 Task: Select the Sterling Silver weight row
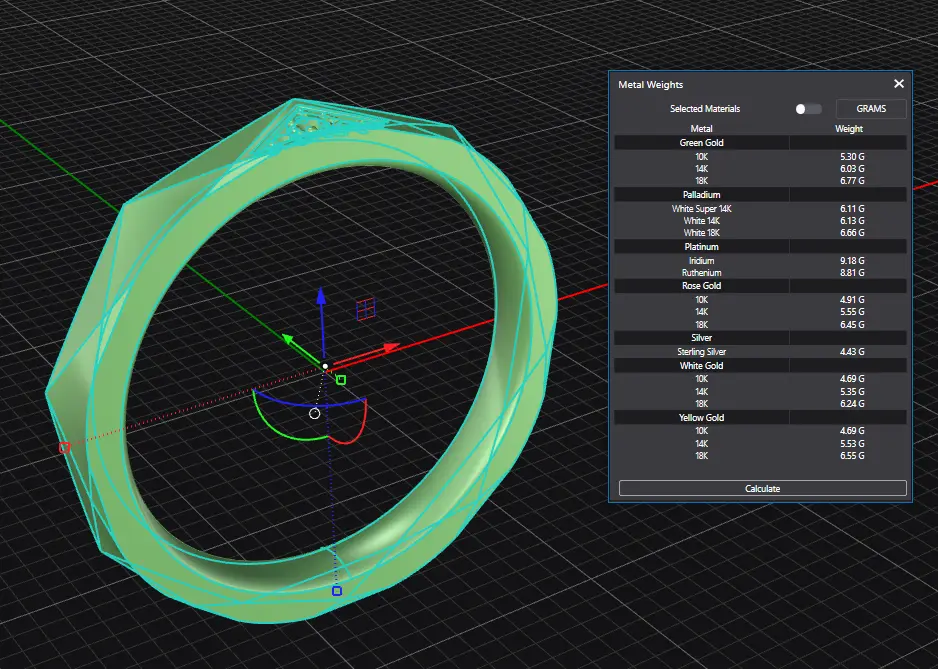pyautogui.click(x=701, y=352)
